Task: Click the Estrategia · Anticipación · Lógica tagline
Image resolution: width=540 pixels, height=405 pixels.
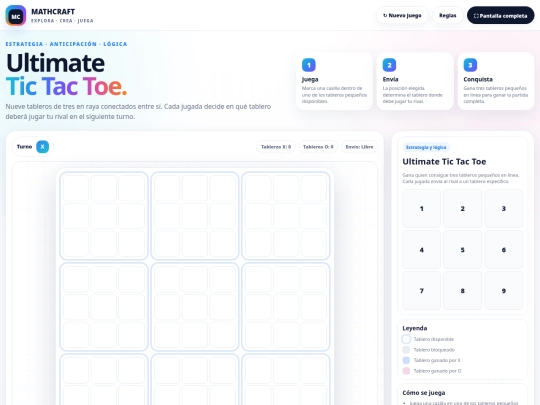Action: click(66, 44)
